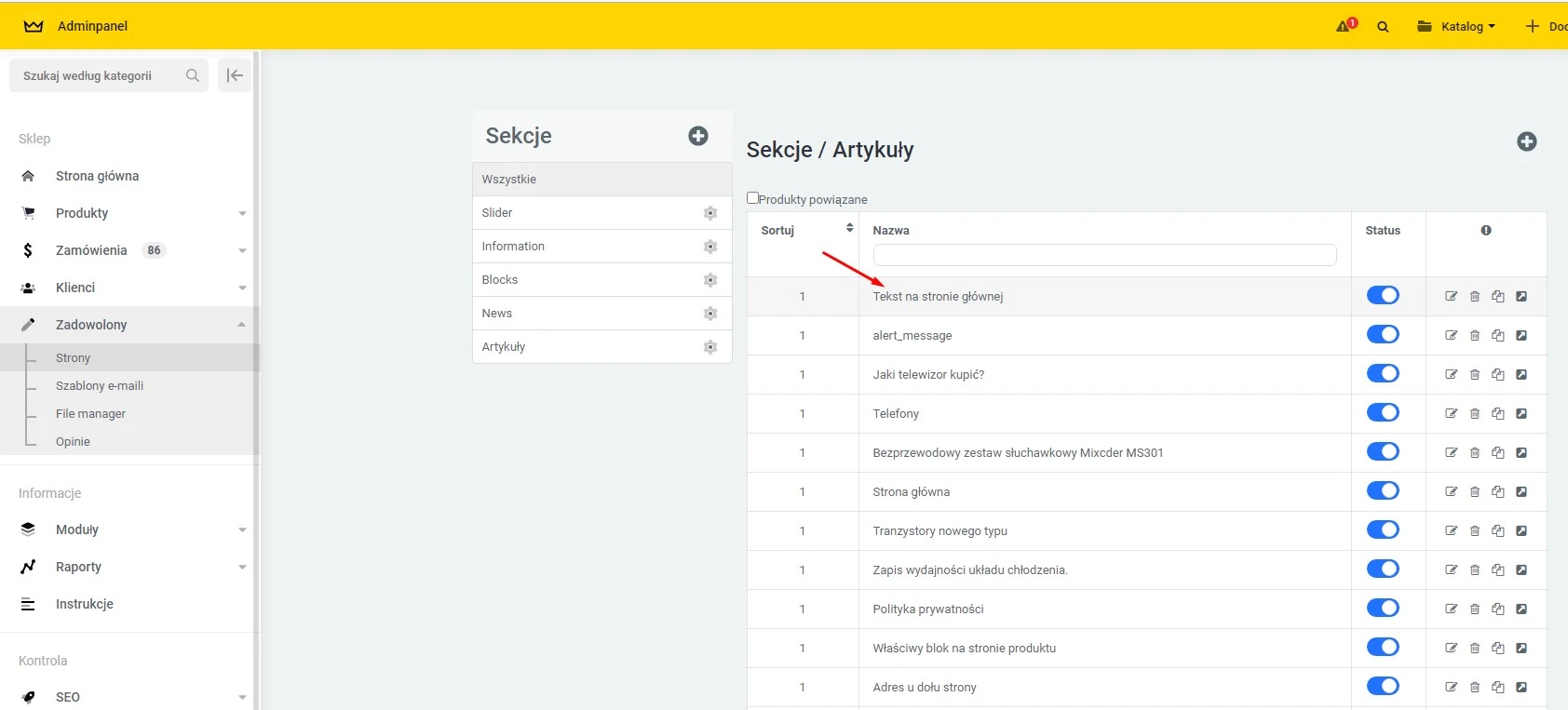Toggle status of Polityka prywatności
The height and width of the screenshot is (710, 1568).
pyautogui.click(x=1383, y=609)
